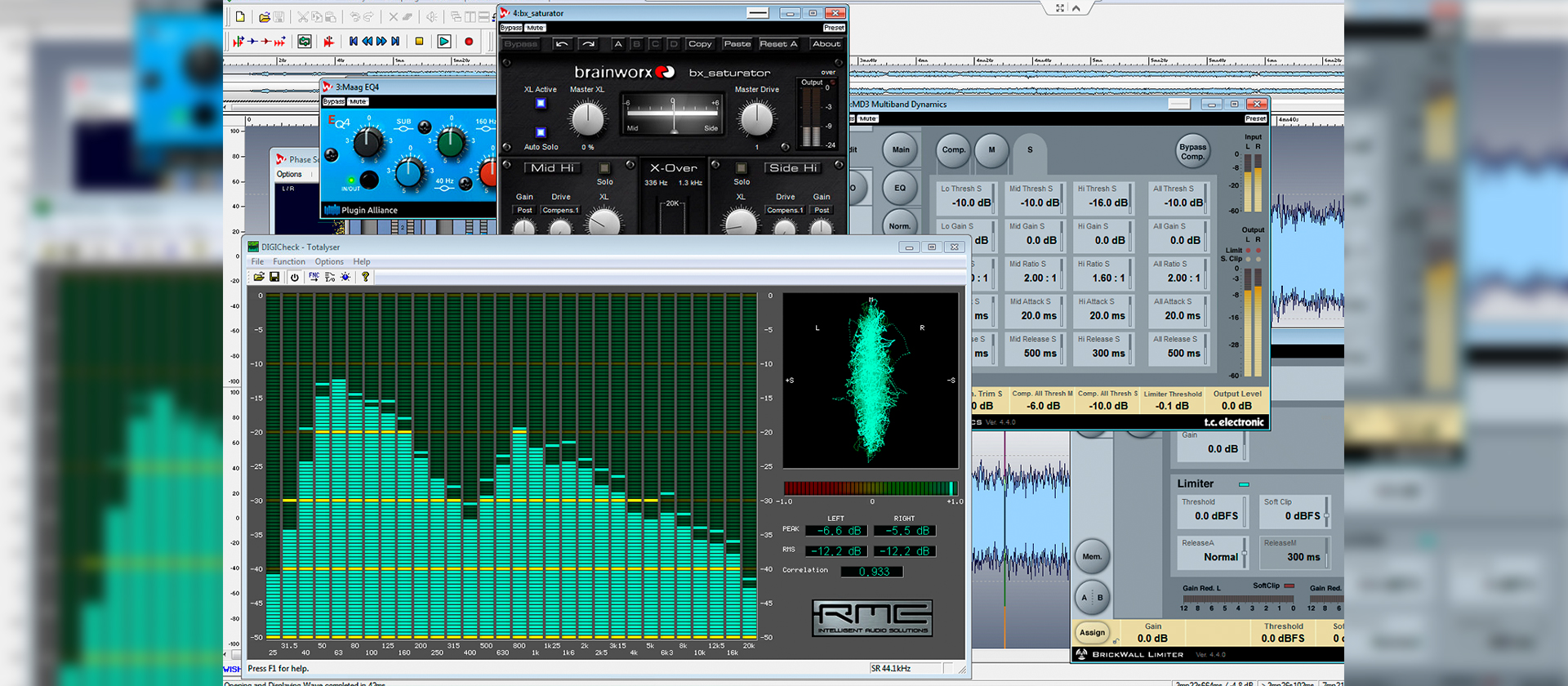Toggle Mute on bx_saturator window header

pyautogui.click(x=535, y=28)
